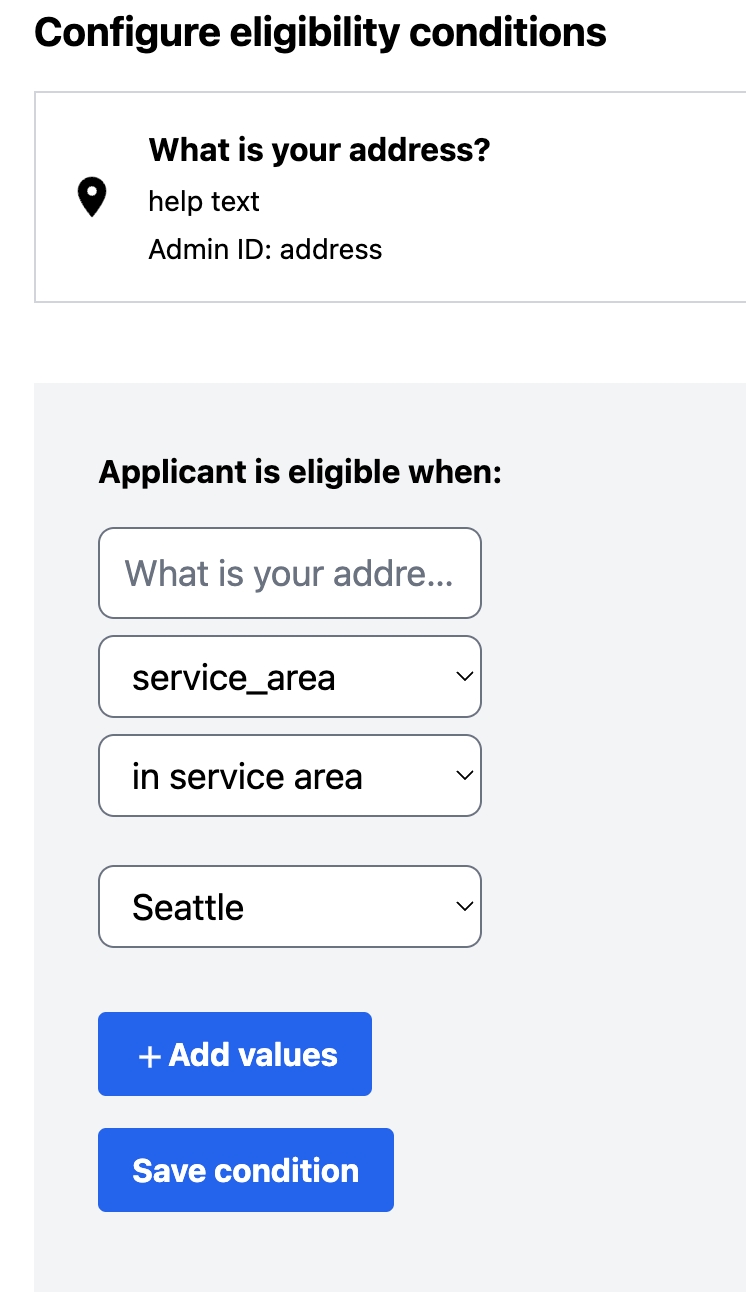Click the chevron arrow beside Seattle
This screenshot has height=1292, width=746.
[464, 906]
